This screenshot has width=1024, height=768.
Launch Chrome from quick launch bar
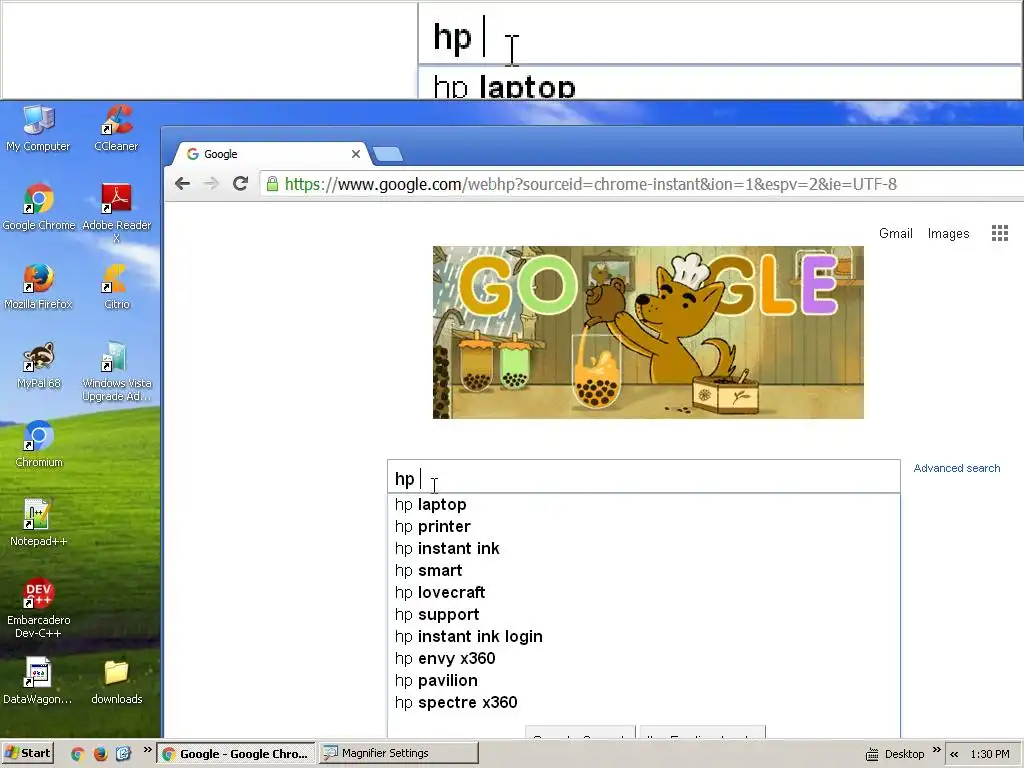(x=78, y=754)
